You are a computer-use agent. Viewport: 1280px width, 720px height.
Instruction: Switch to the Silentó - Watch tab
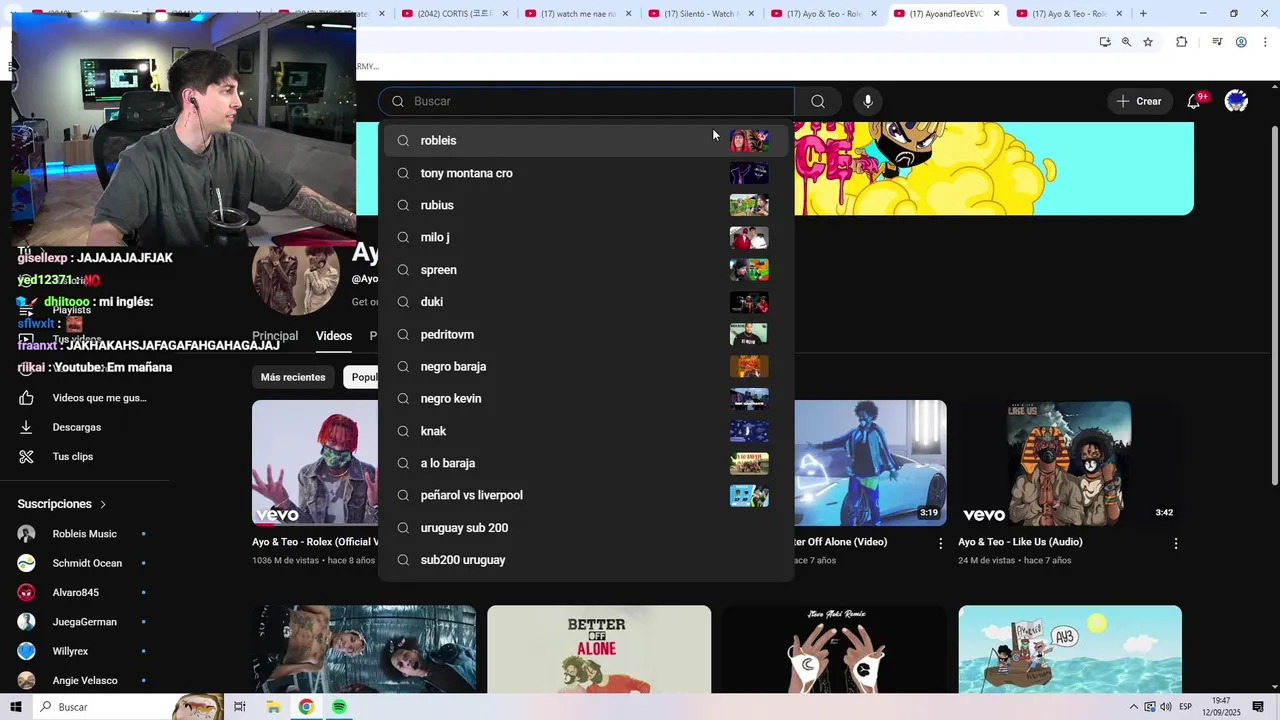702,13
